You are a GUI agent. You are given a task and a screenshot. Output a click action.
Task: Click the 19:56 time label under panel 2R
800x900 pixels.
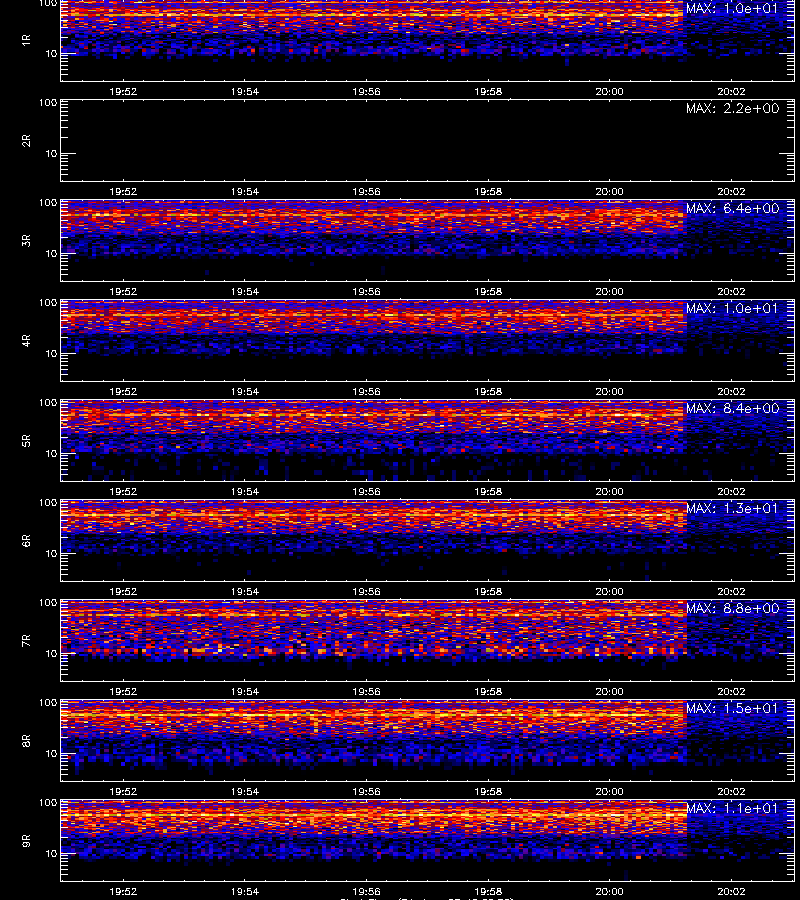[366, 192]
